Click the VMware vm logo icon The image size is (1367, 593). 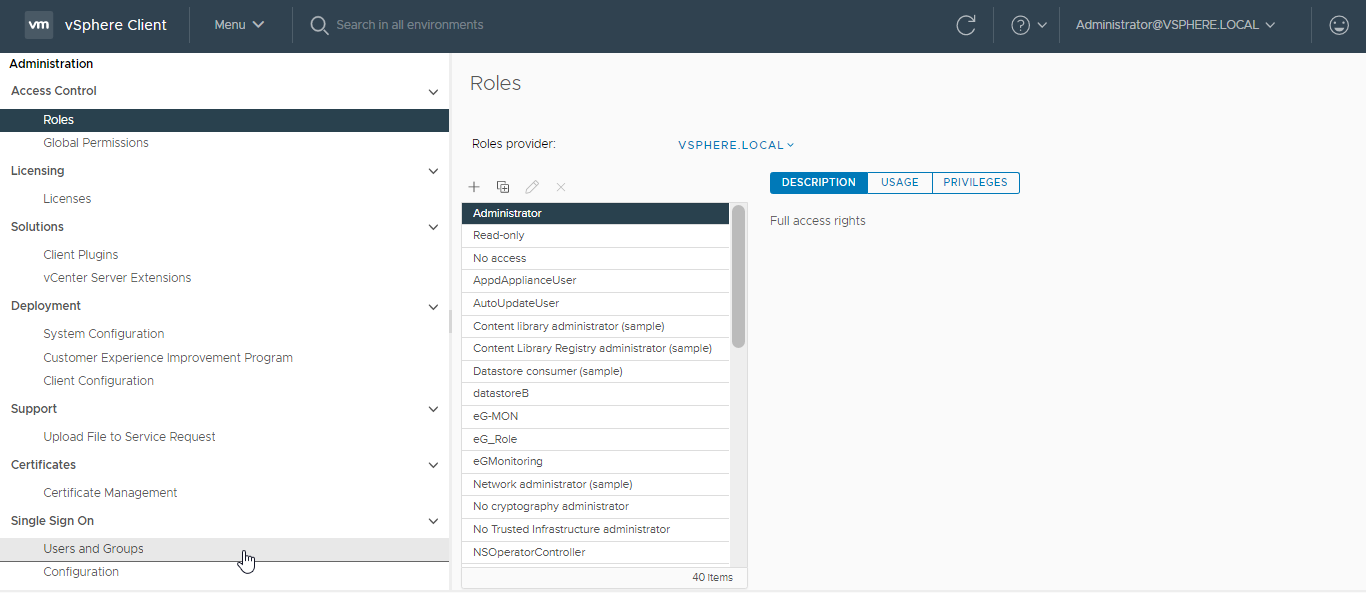39,25
